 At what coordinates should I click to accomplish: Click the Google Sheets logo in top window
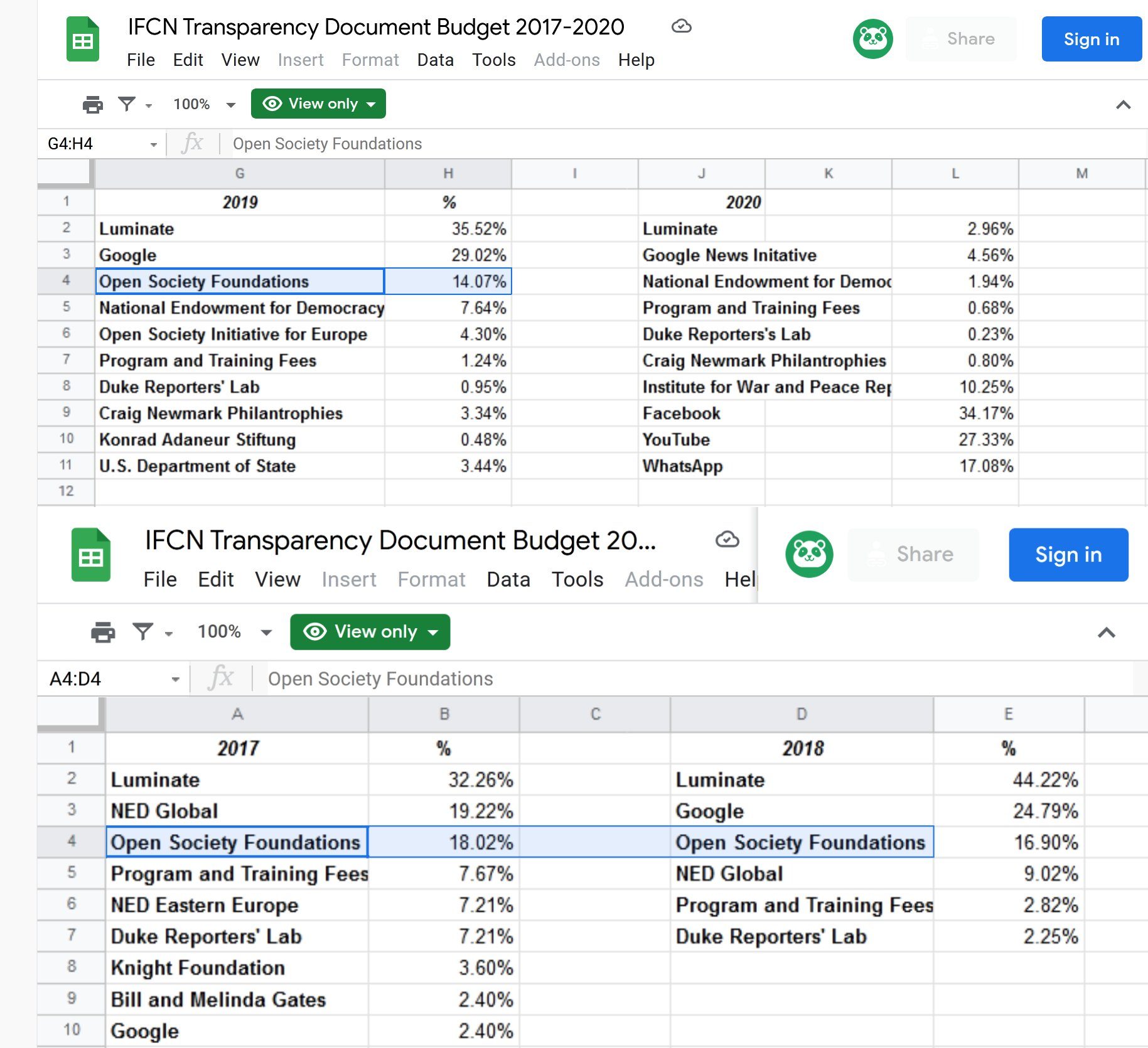tap(83, 40)
